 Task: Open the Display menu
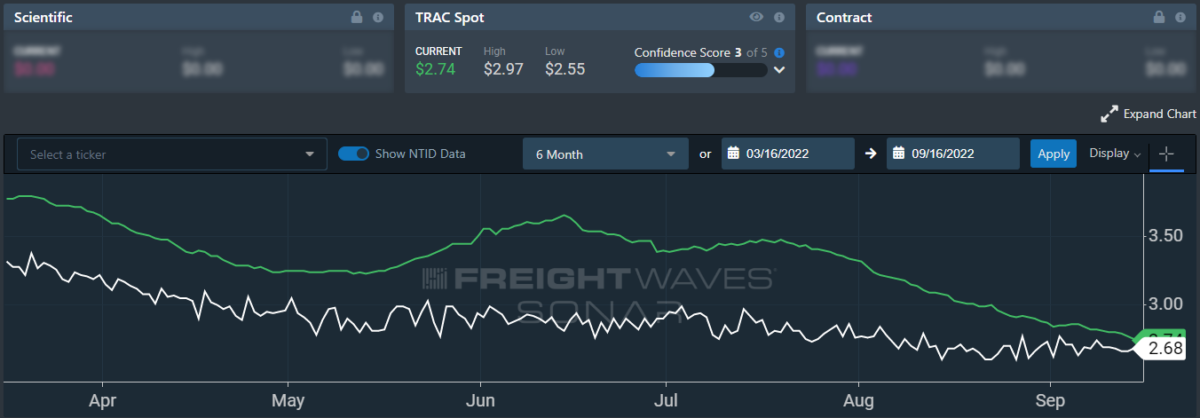(x=1115, y=154)
